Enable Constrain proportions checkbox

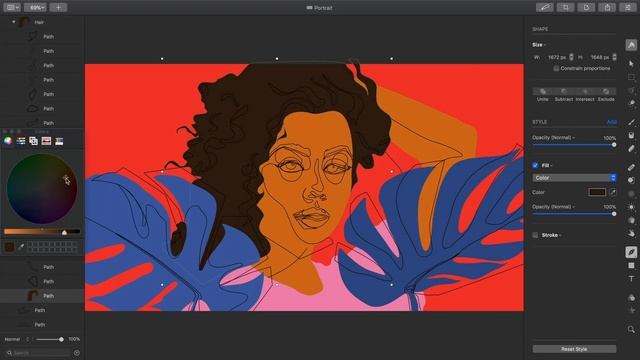(x=556, y=69)
